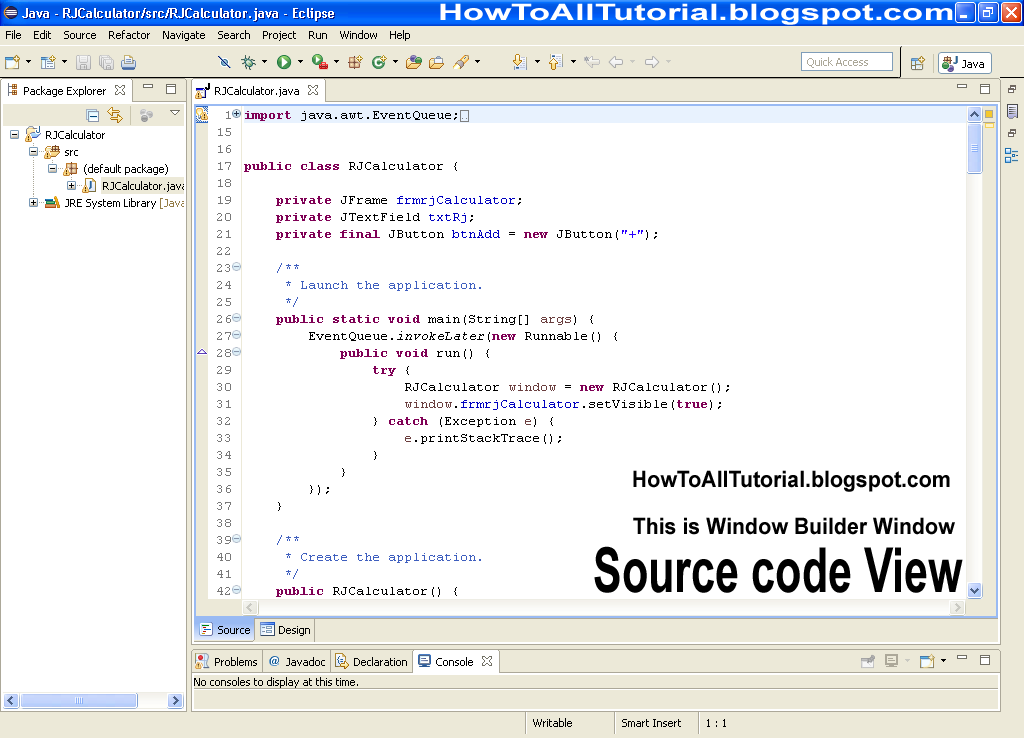The height and width of the screenshot is (738, 1024).
Task: Expand the RJCalculator.java tree node
Action: pos(71,185)
